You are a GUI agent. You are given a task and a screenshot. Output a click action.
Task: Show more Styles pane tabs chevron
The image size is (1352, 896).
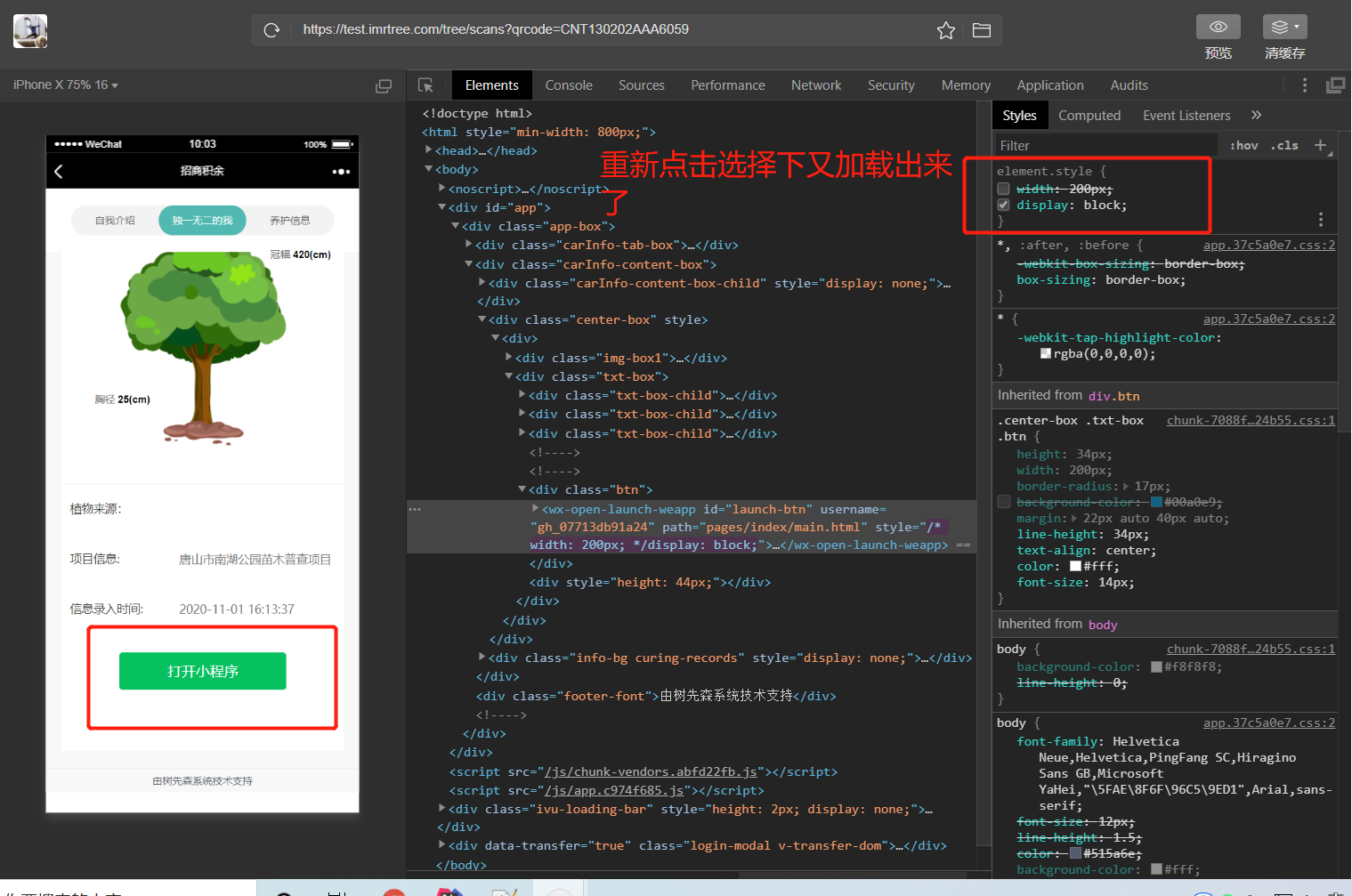(1256, 115)
